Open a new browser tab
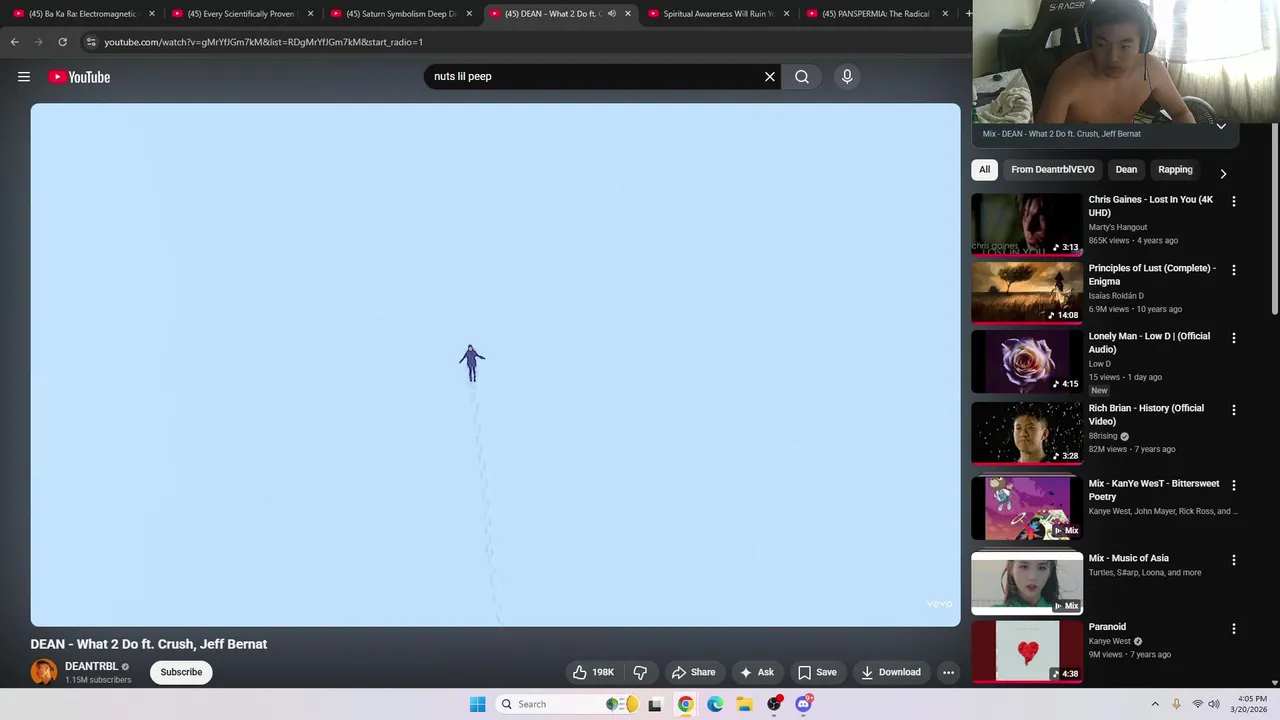This screenshot has height=720, width=1280. pos(967,14)
